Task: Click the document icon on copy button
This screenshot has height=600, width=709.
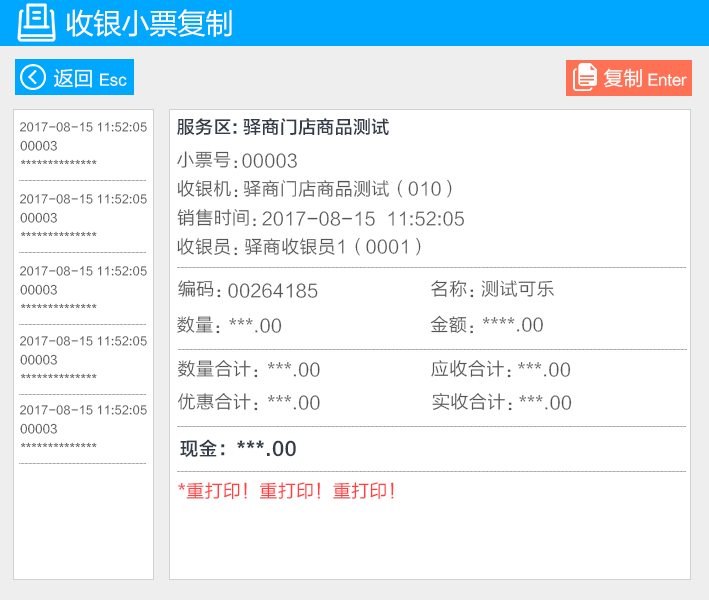Action: pos(585,78)
